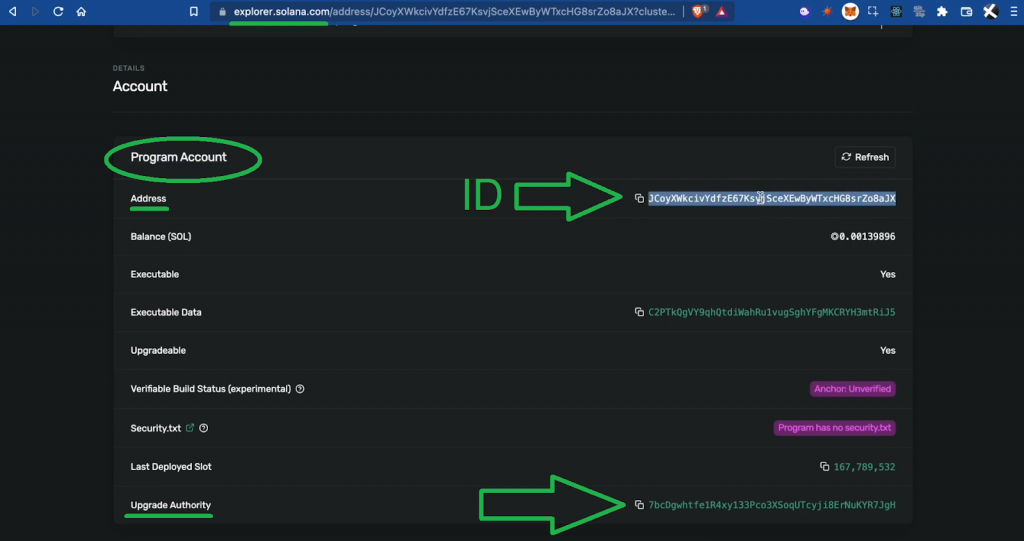
Task: Go to the browser home page
Action: click(x=81, y=11)
